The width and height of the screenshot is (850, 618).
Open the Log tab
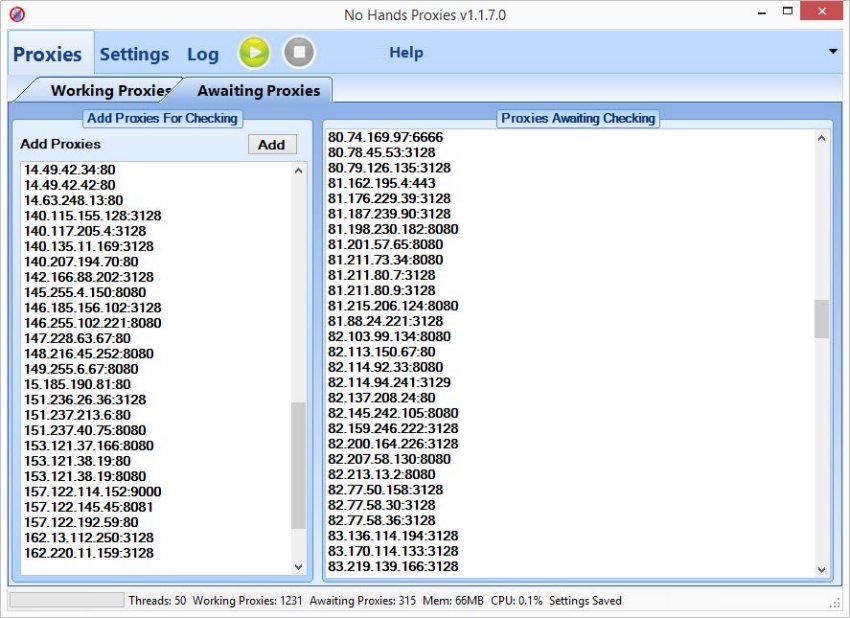coord(203,54)
